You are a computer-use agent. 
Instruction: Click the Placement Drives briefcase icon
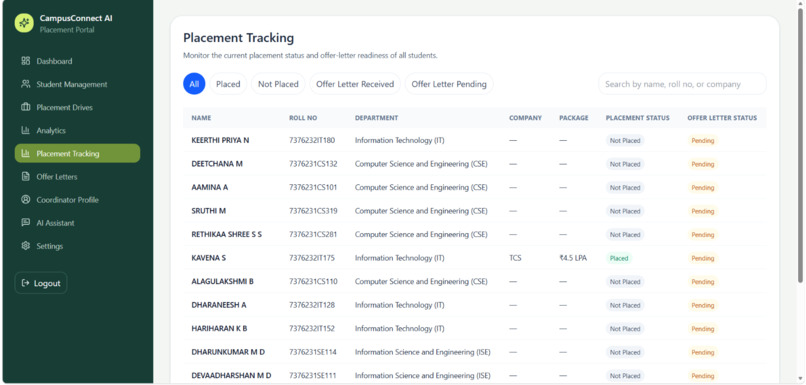26,107
